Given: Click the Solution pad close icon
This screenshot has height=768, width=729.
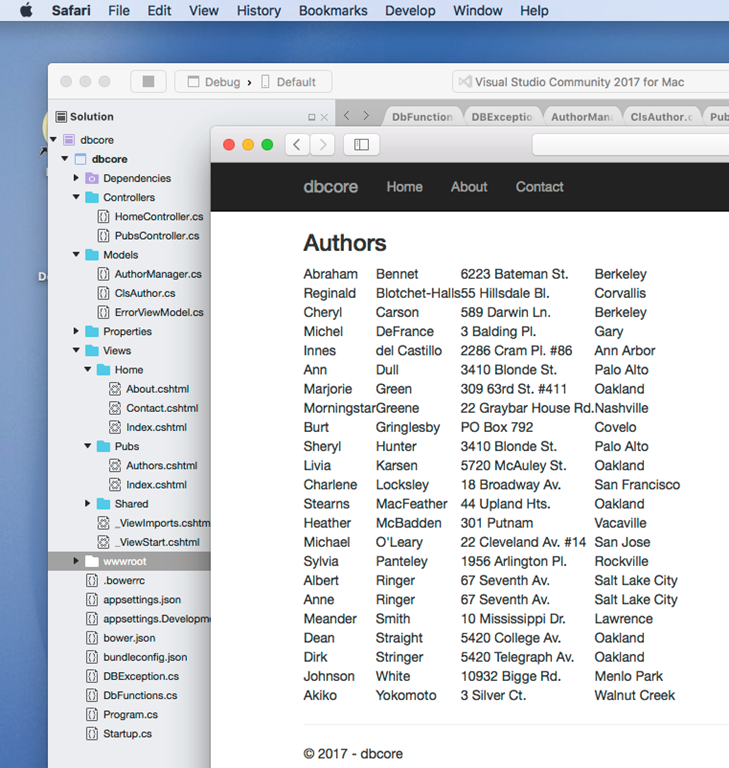Looking at the screenshot, I should click(x=325, y=117).
